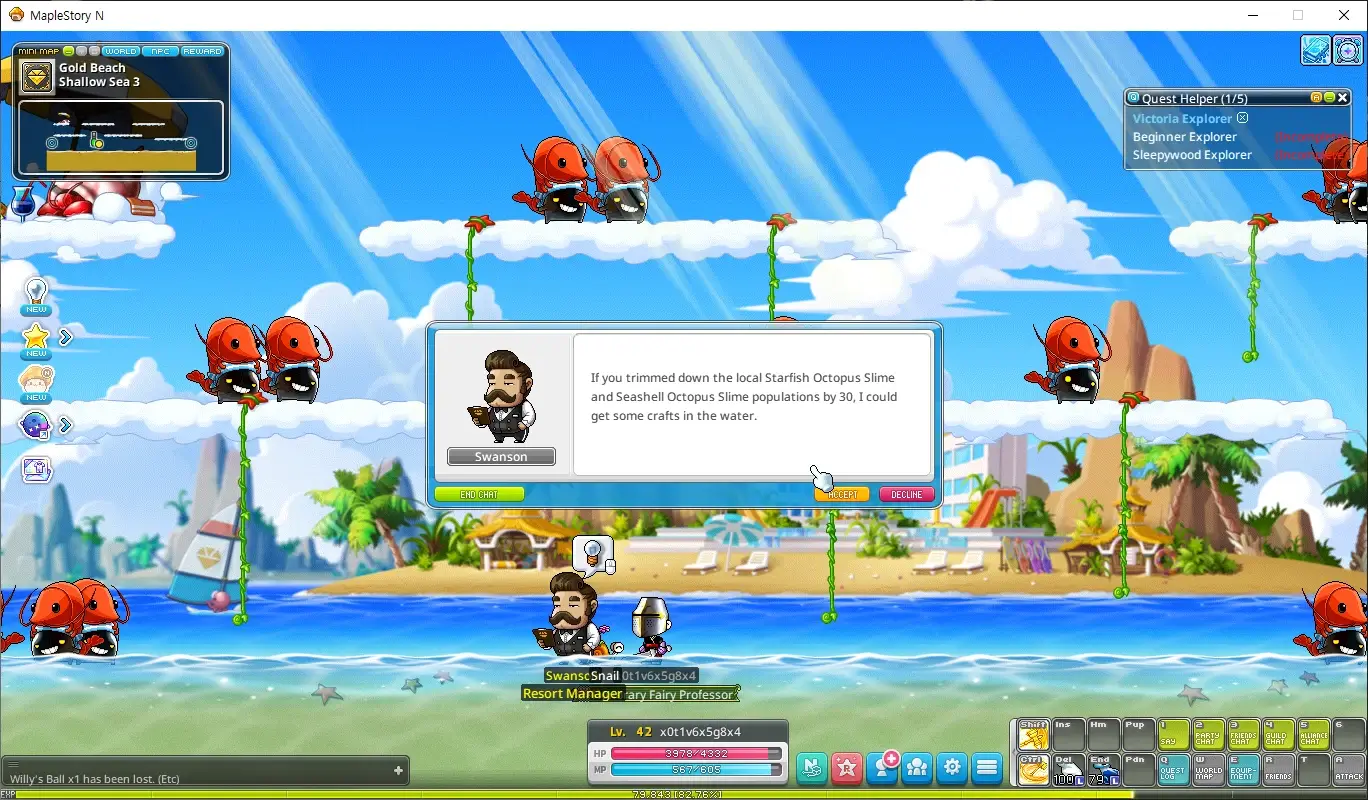Click the Willy's Ball lost chat message

coord(95,779)
